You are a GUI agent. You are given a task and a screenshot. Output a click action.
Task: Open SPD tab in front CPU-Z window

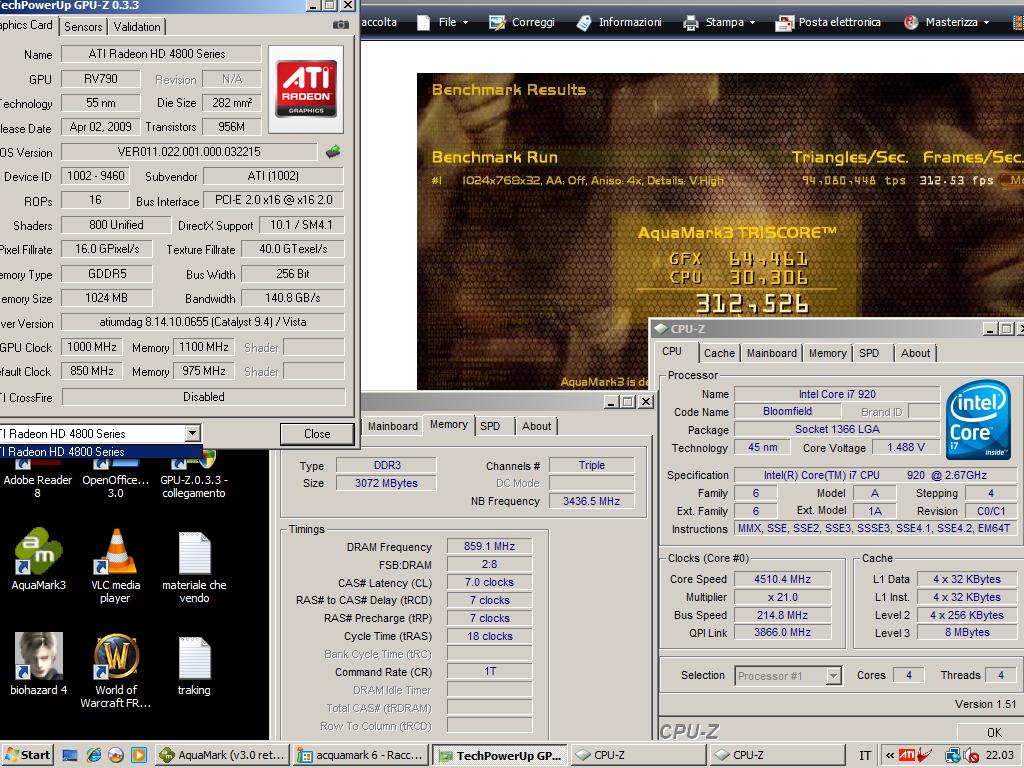click(x=869, y=353)
